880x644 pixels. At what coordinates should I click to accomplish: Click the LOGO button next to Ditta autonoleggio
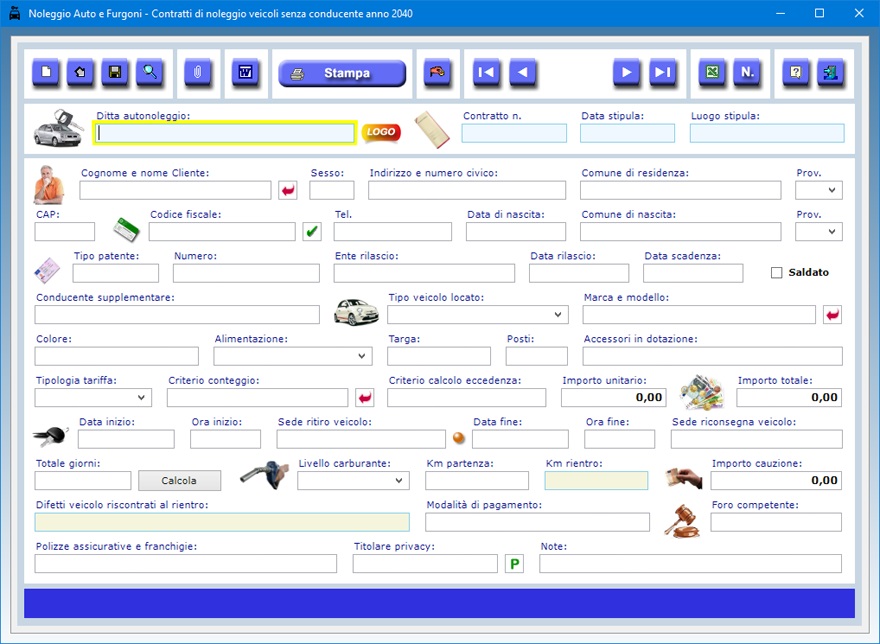[x=380, y=132]
